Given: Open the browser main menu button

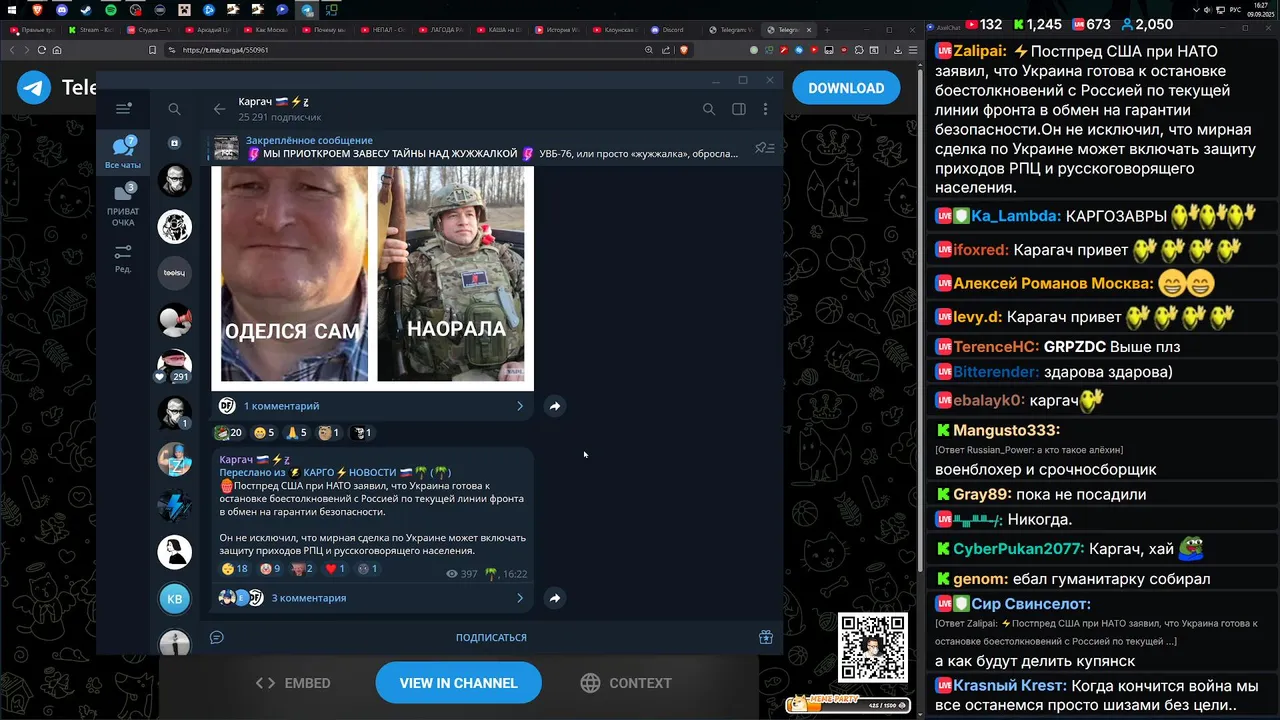Looking at the screenshot, I should (912, 50).
